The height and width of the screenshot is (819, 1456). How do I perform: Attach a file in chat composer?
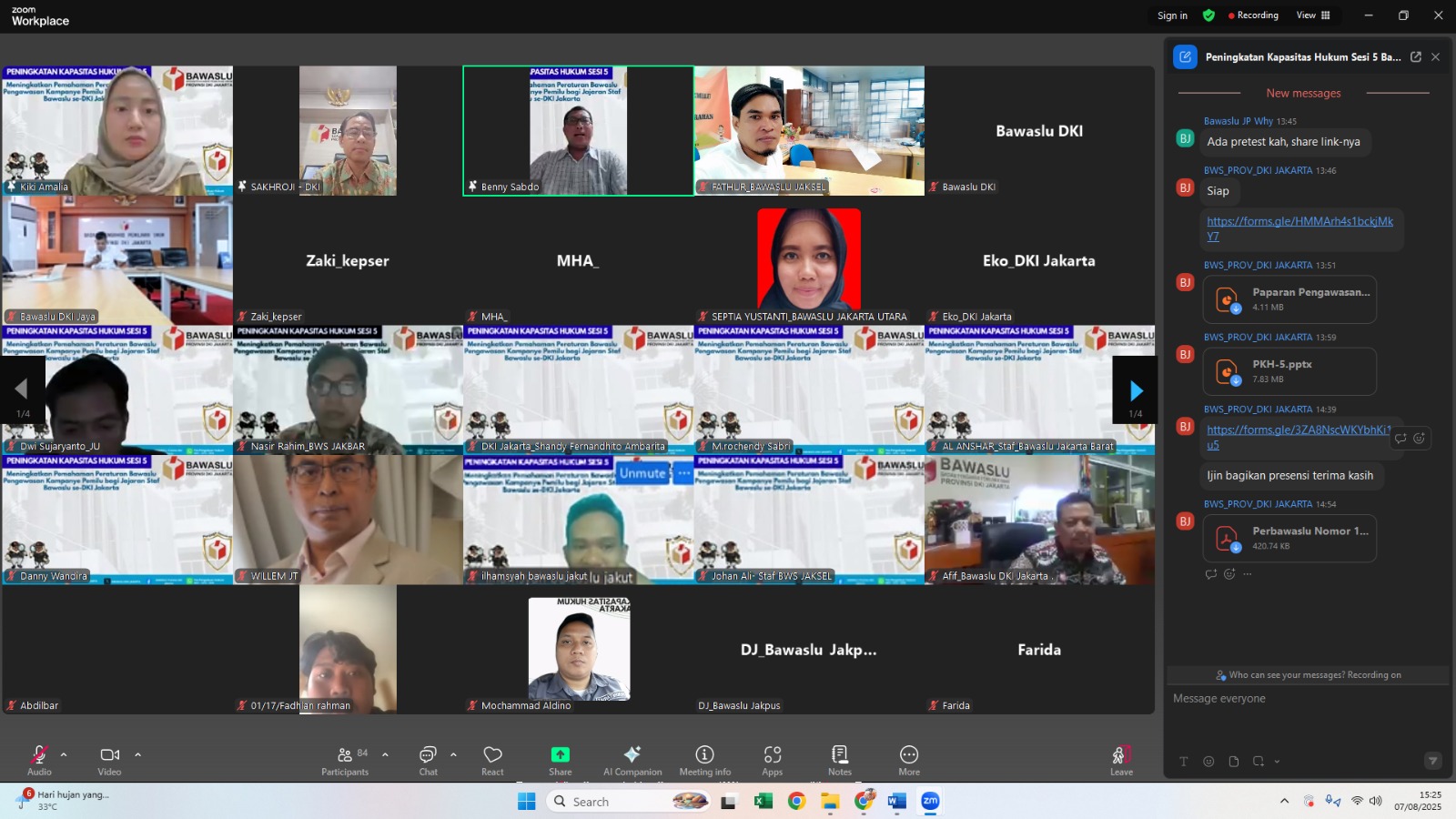point(1233,762)
